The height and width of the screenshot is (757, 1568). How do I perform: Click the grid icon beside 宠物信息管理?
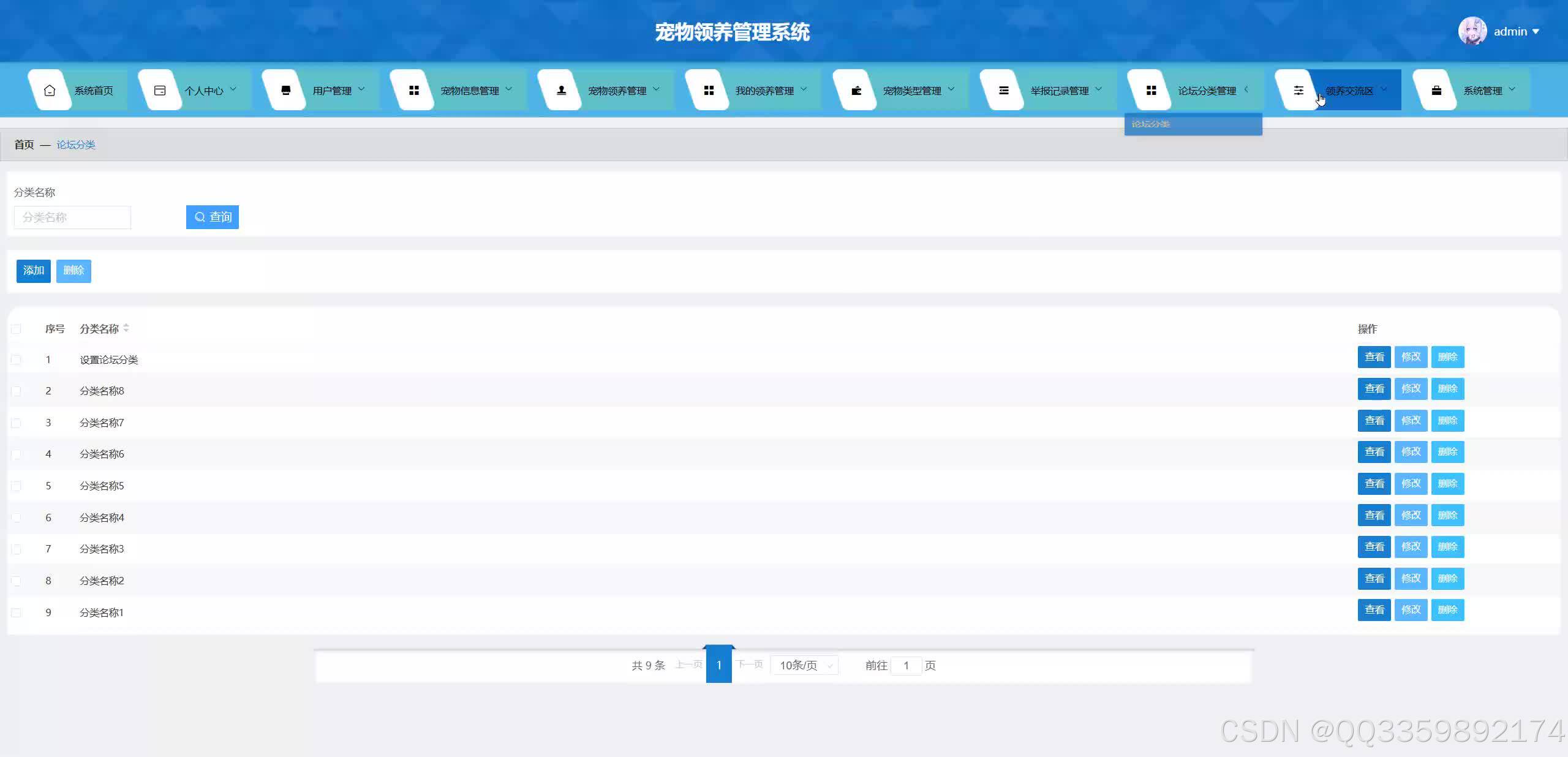[414, 91]
